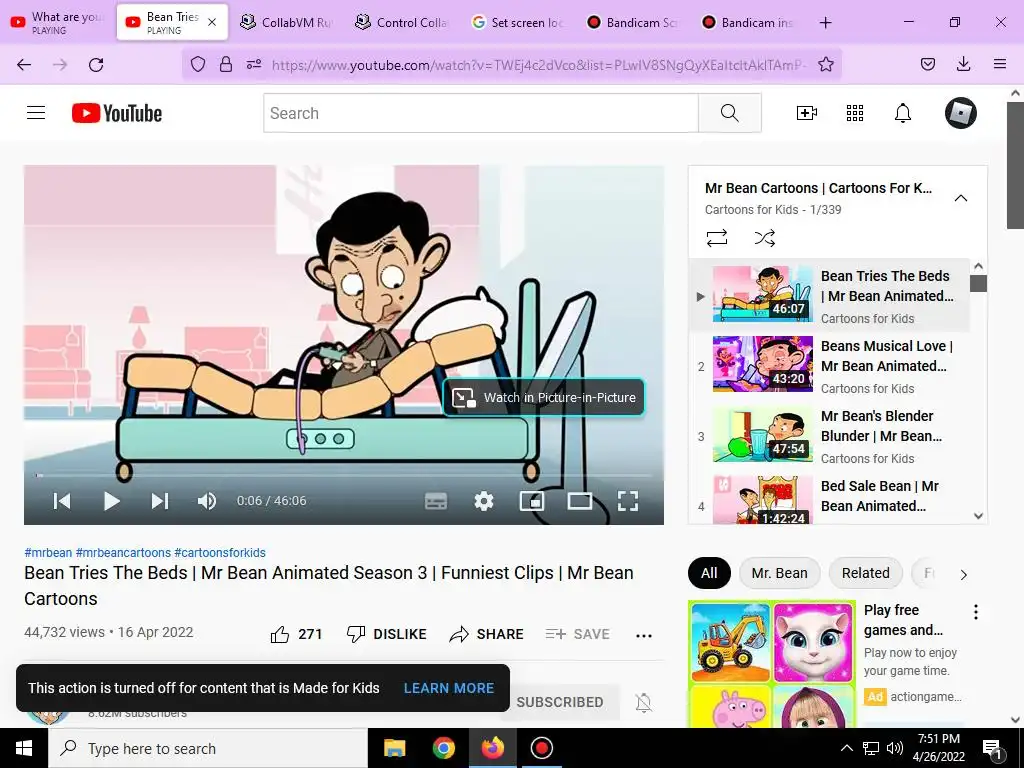Click Watch in Picture-in-Picture button
Viewport: 1024px width, 768px height.
click(x=544, y=397)
